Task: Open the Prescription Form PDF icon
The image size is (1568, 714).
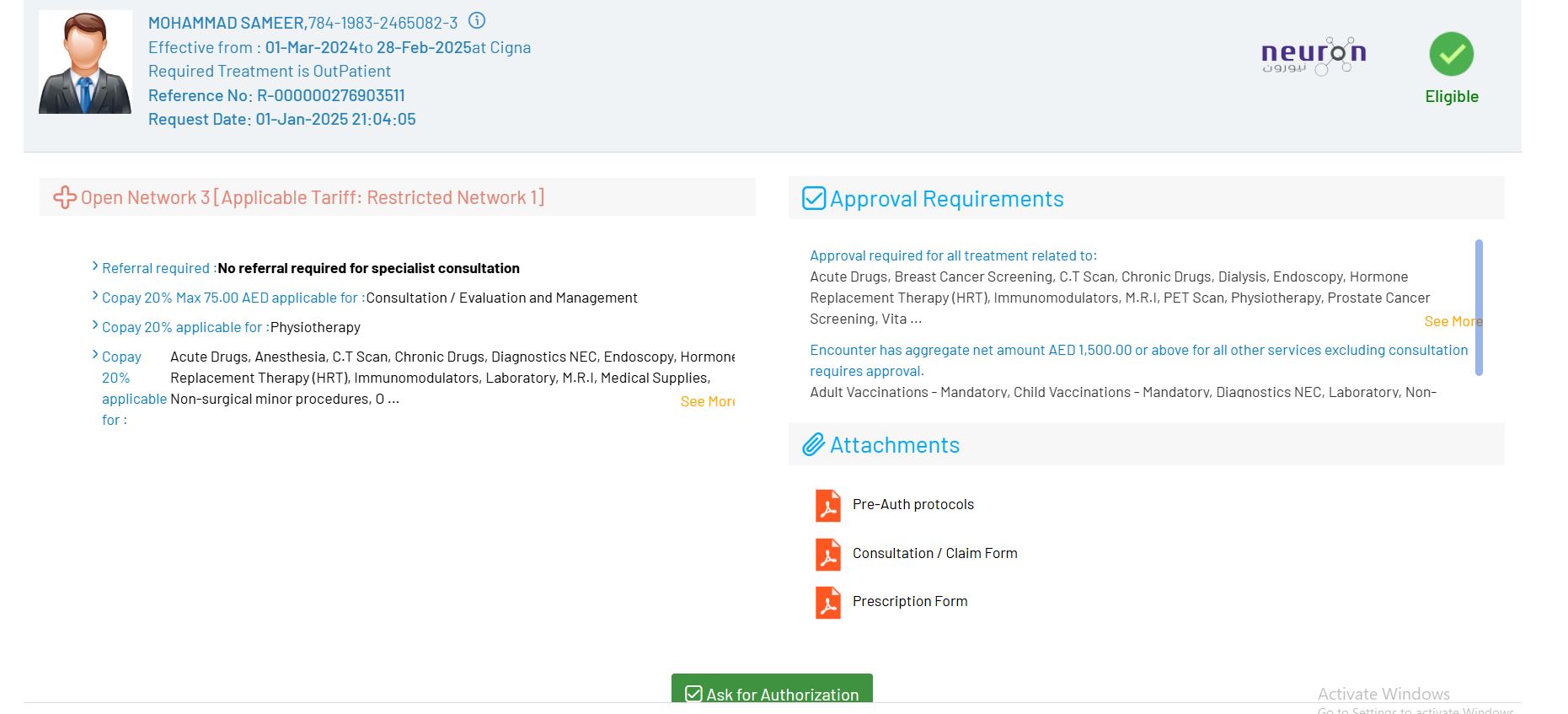Action: 828,603
